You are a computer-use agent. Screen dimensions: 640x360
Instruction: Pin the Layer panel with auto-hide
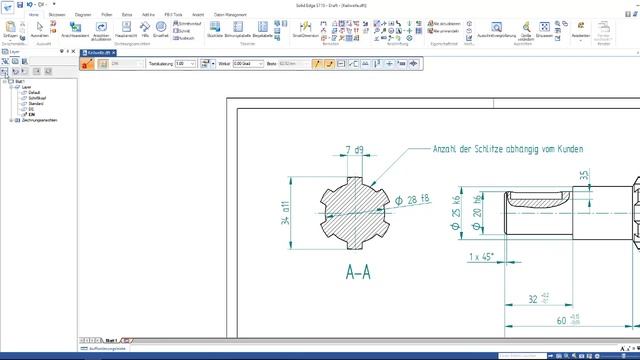(x=67, y=51)
